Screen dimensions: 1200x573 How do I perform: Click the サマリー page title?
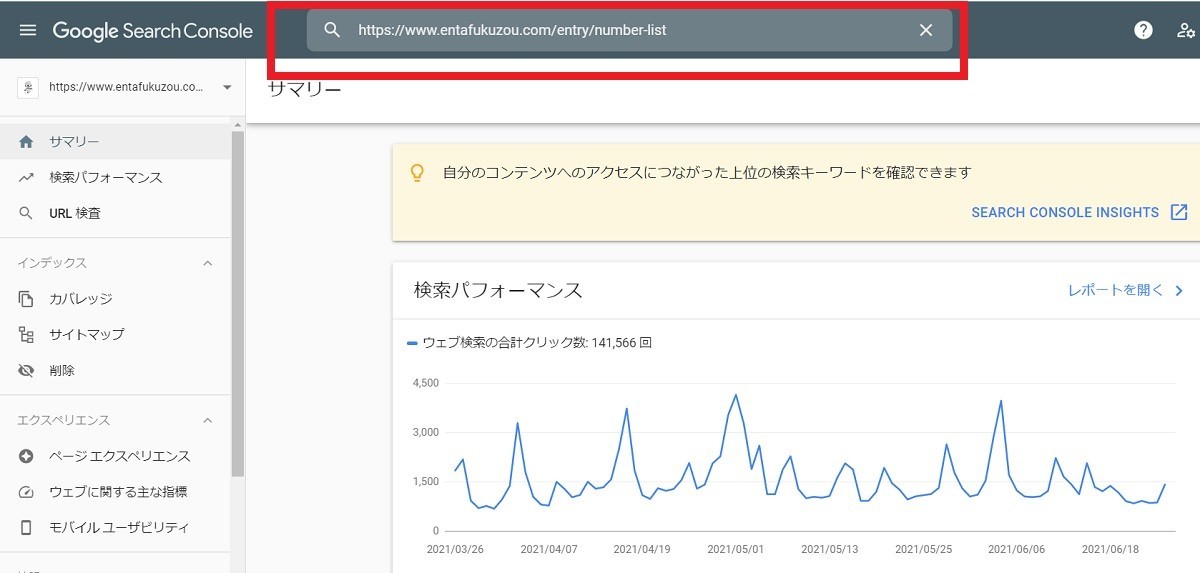point(305,90)
